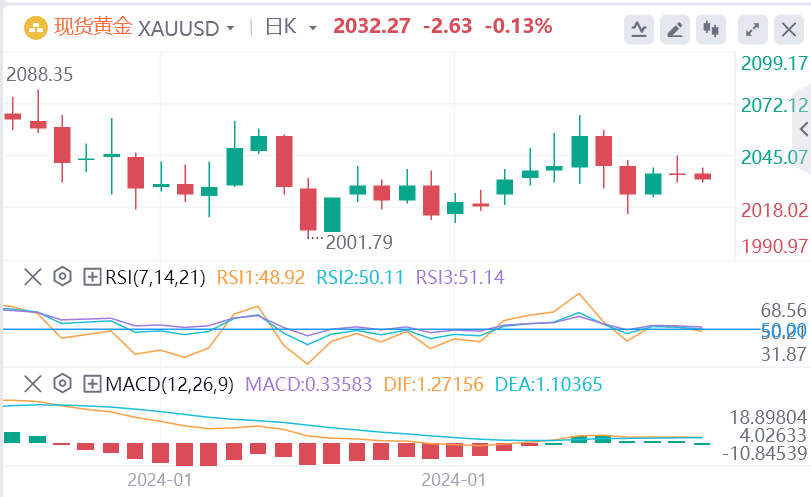The height and width of the screenshot is (497, 811).
Task: Expand the RSI plus box
Action: (x=92, y=276)
